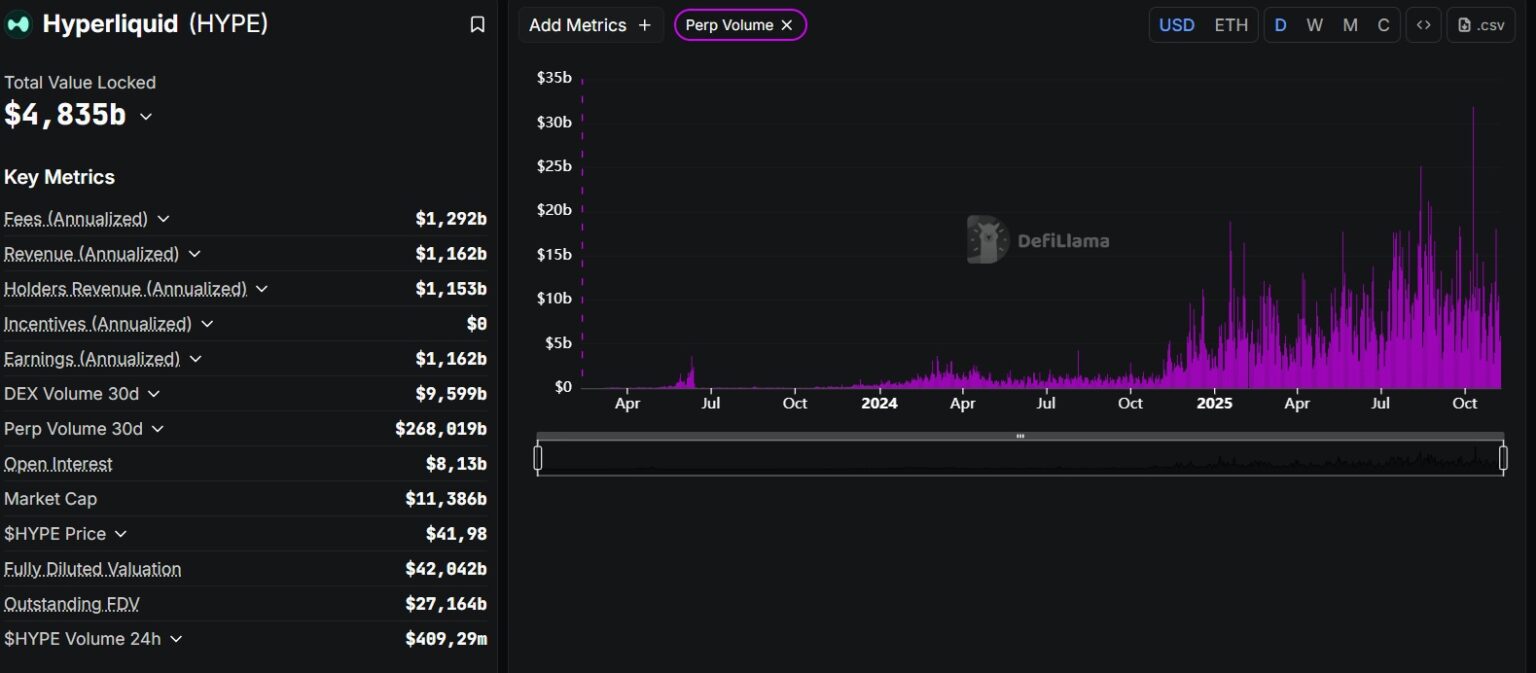This screenshot has width=1536, height=673.
Task: Click the Total Value Locked value $4,835b
Action: click(65, 115)
